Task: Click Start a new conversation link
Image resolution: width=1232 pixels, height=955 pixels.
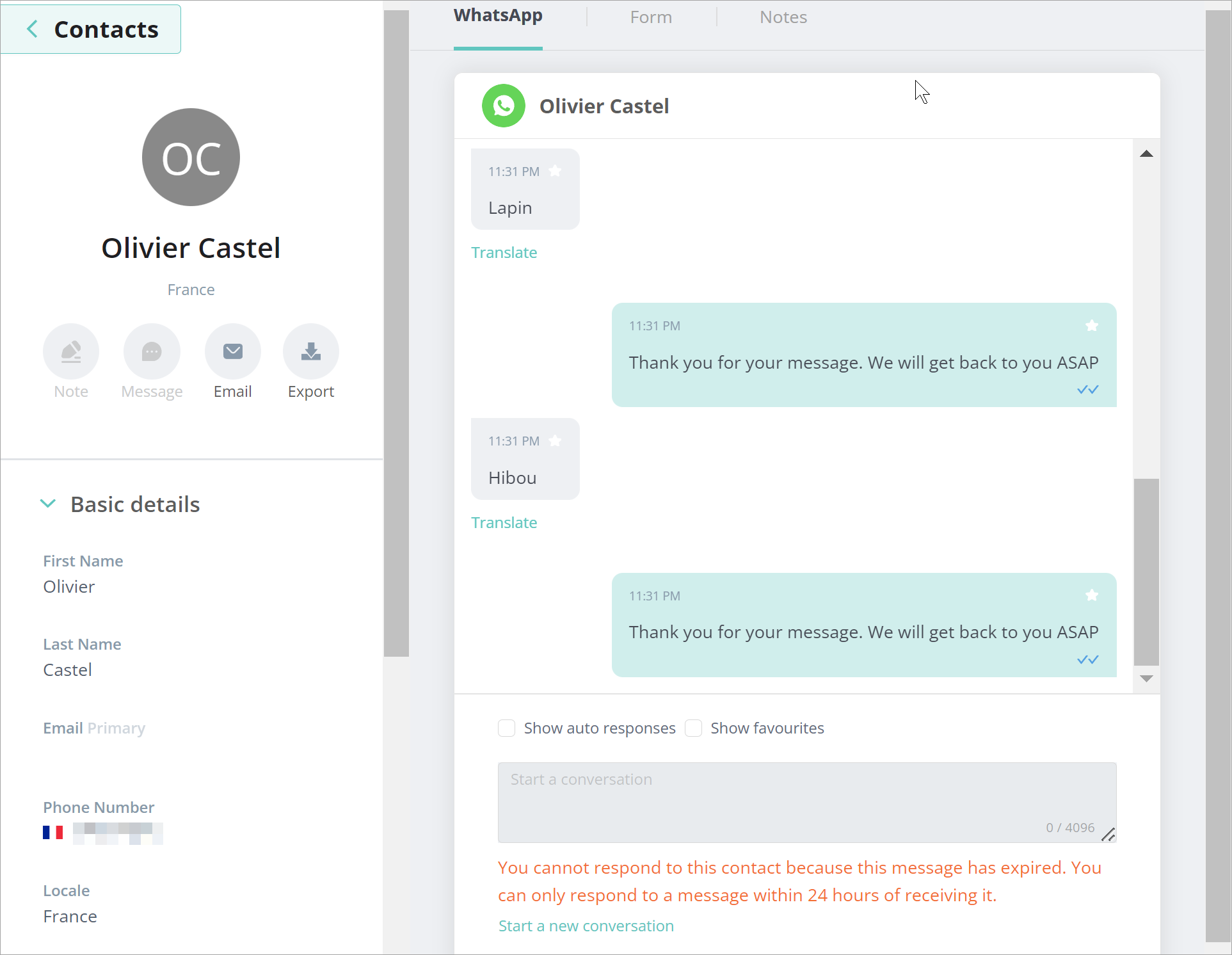Action: [x=586, y=926]
